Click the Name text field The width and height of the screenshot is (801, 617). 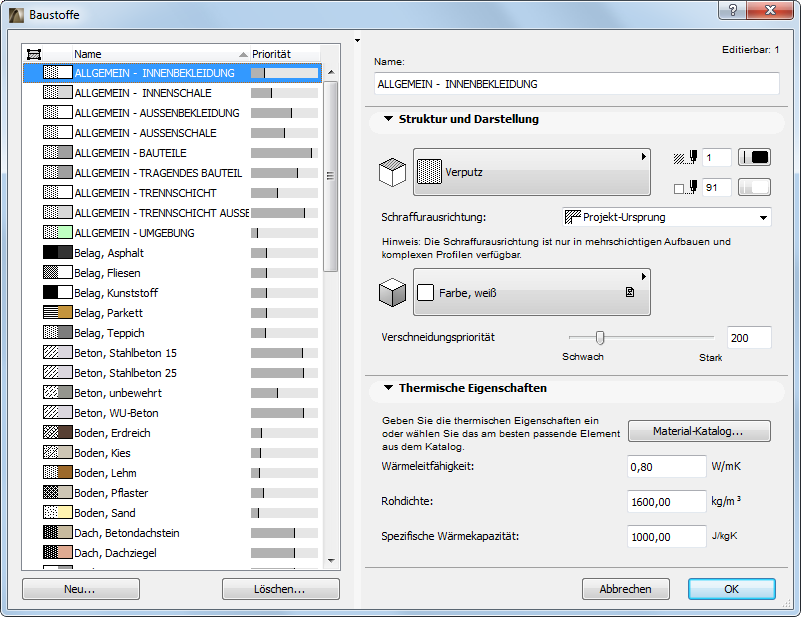[577, 84]
